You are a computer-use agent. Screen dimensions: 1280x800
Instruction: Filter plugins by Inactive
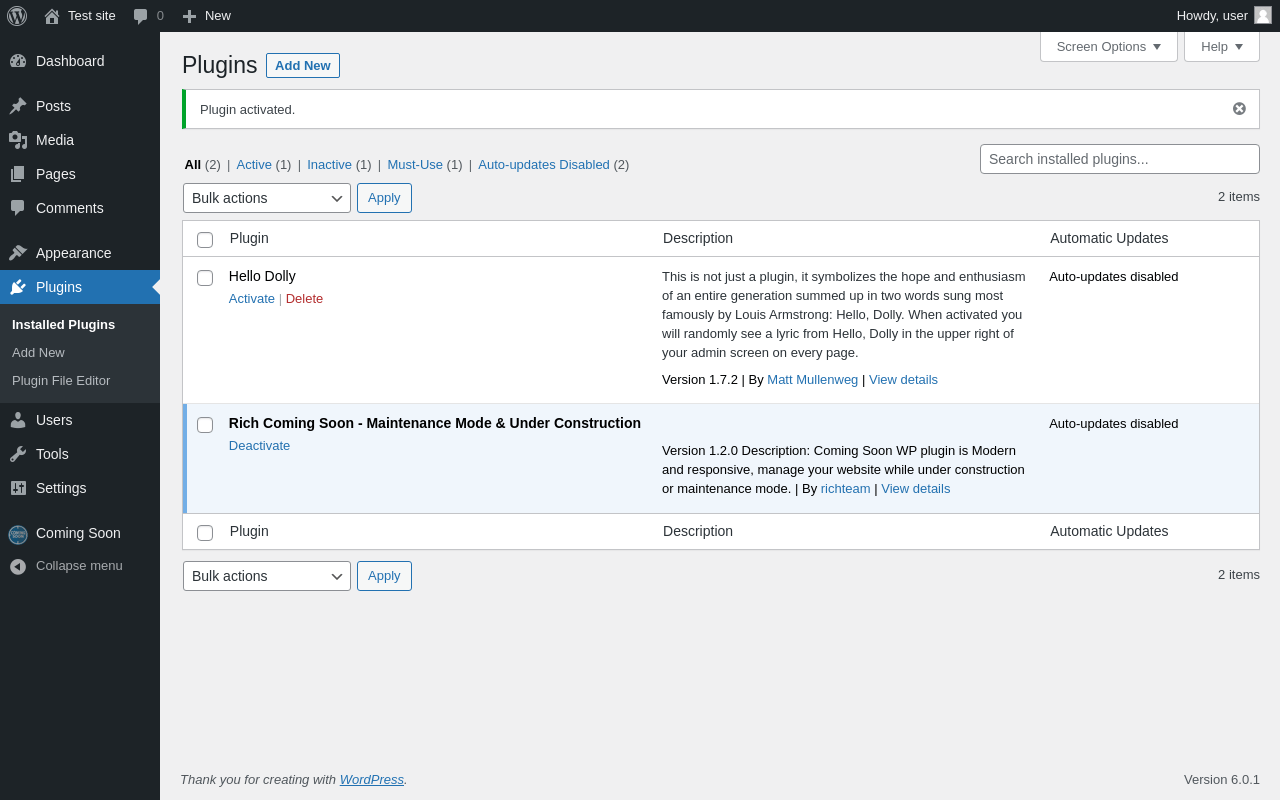[329, 165]
